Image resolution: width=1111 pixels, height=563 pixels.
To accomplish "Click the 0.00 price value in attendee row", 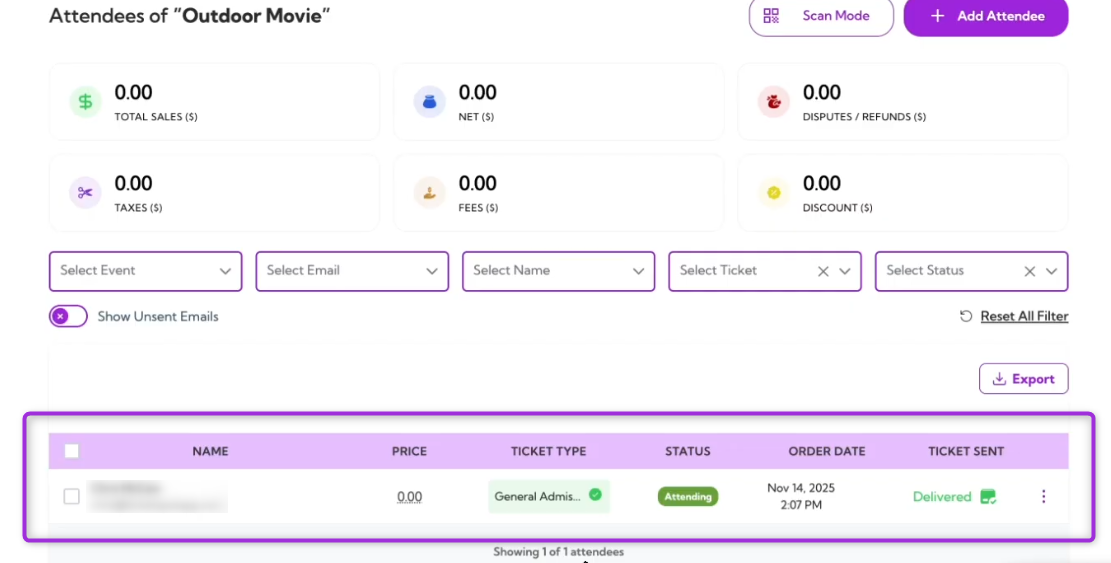I will [x=410, y=496].
